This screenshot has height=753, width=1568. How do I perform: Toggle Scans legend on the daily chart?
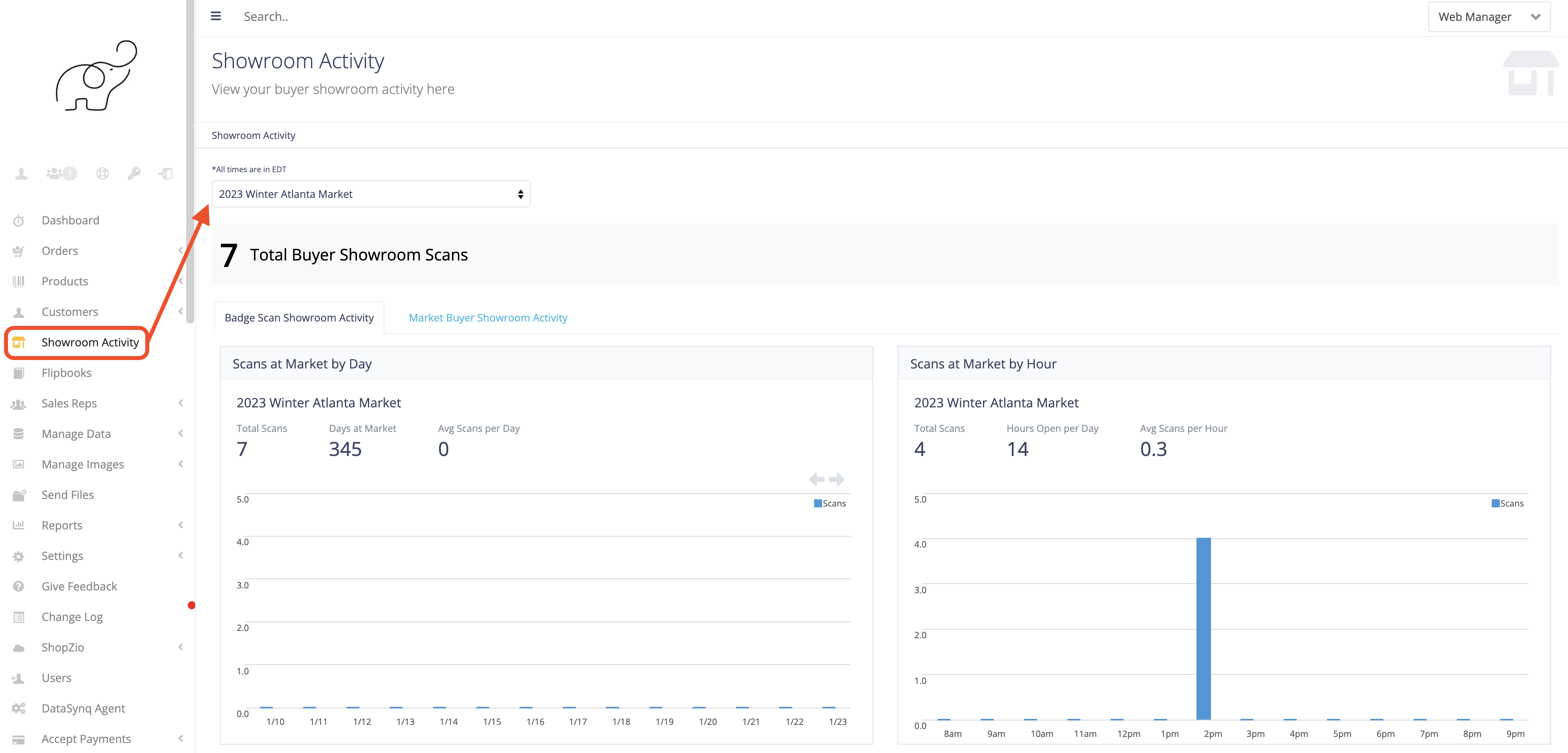(x=830, y=503)
